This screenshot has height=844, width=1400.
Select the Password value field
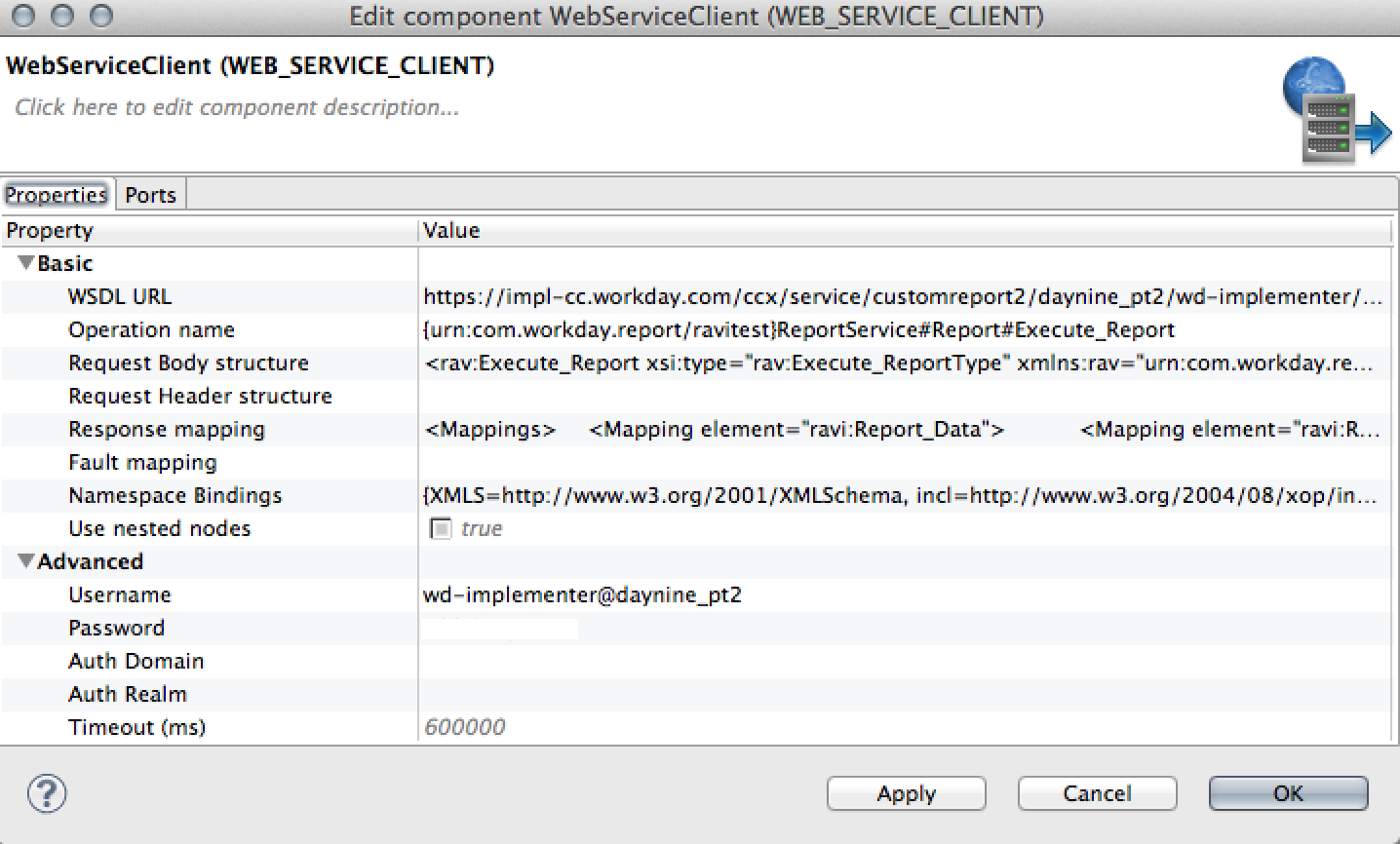tap(905, 628)
